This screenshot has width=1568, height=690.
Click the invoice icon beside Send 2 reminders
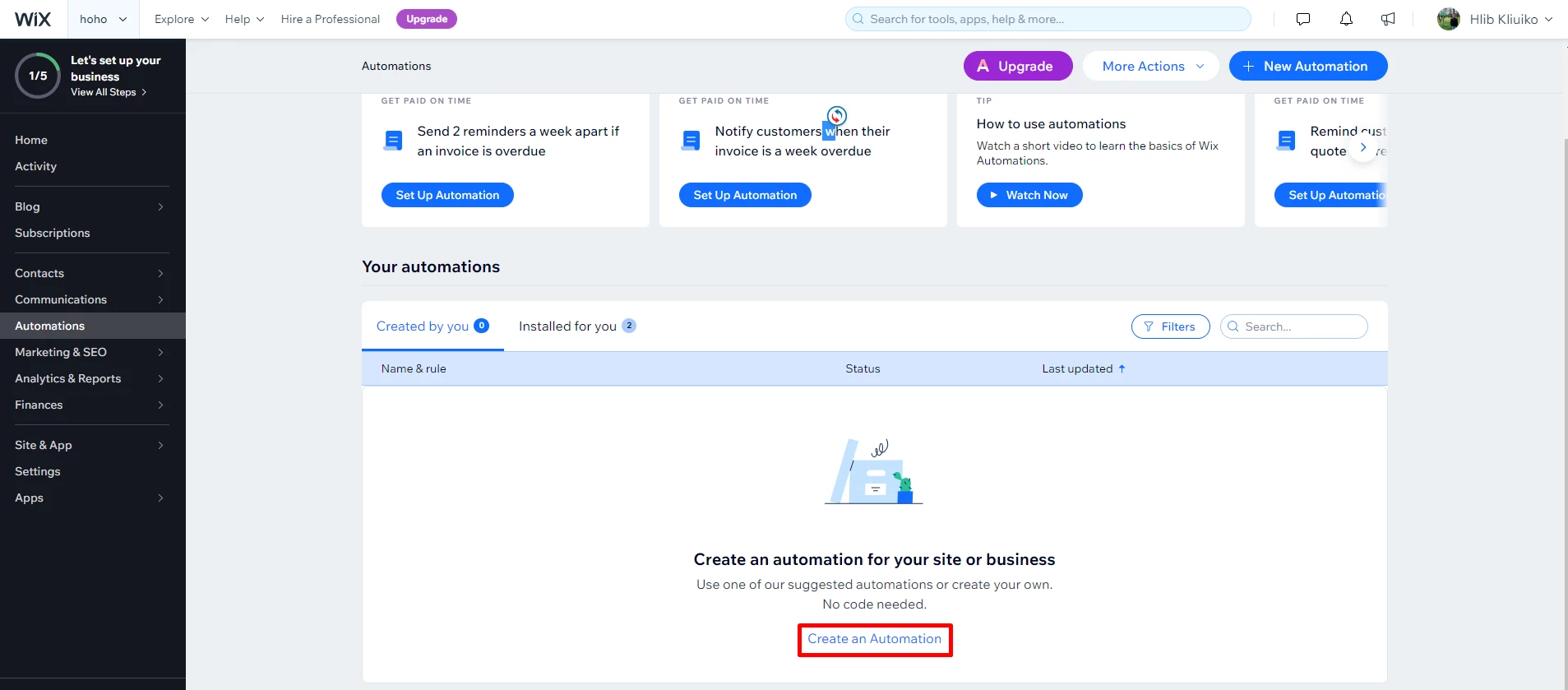click(x=394, y=141)
